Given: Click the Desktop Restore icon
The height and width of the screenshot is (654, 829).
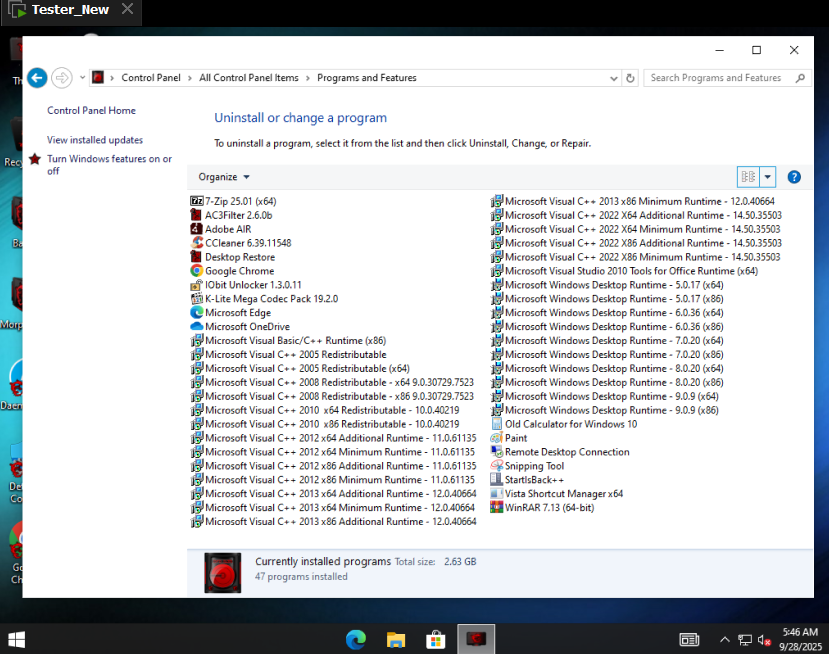Looking at the screenshot, I should click(x=196, y=257).
